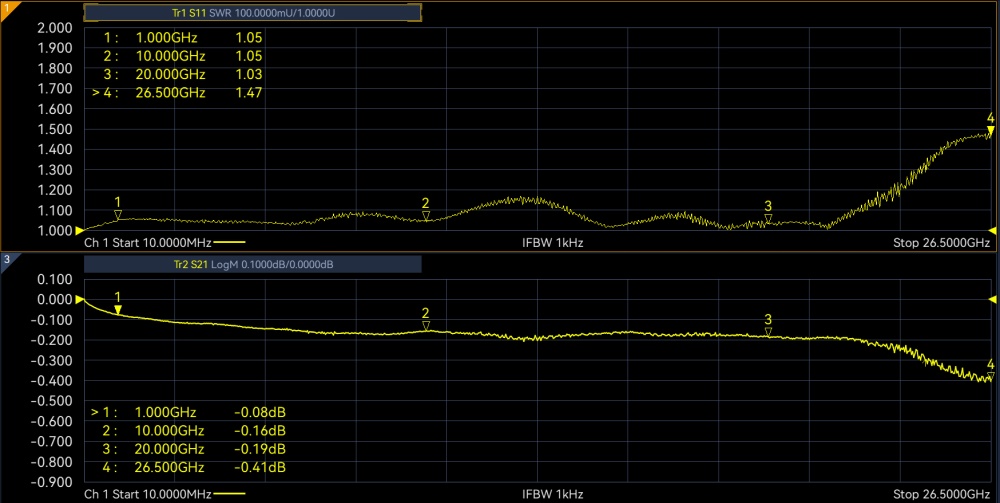Activate the Tr2 S21 LogM trace title
Viewport: 1000px width, 503px height.
click(x=252, y=264)
